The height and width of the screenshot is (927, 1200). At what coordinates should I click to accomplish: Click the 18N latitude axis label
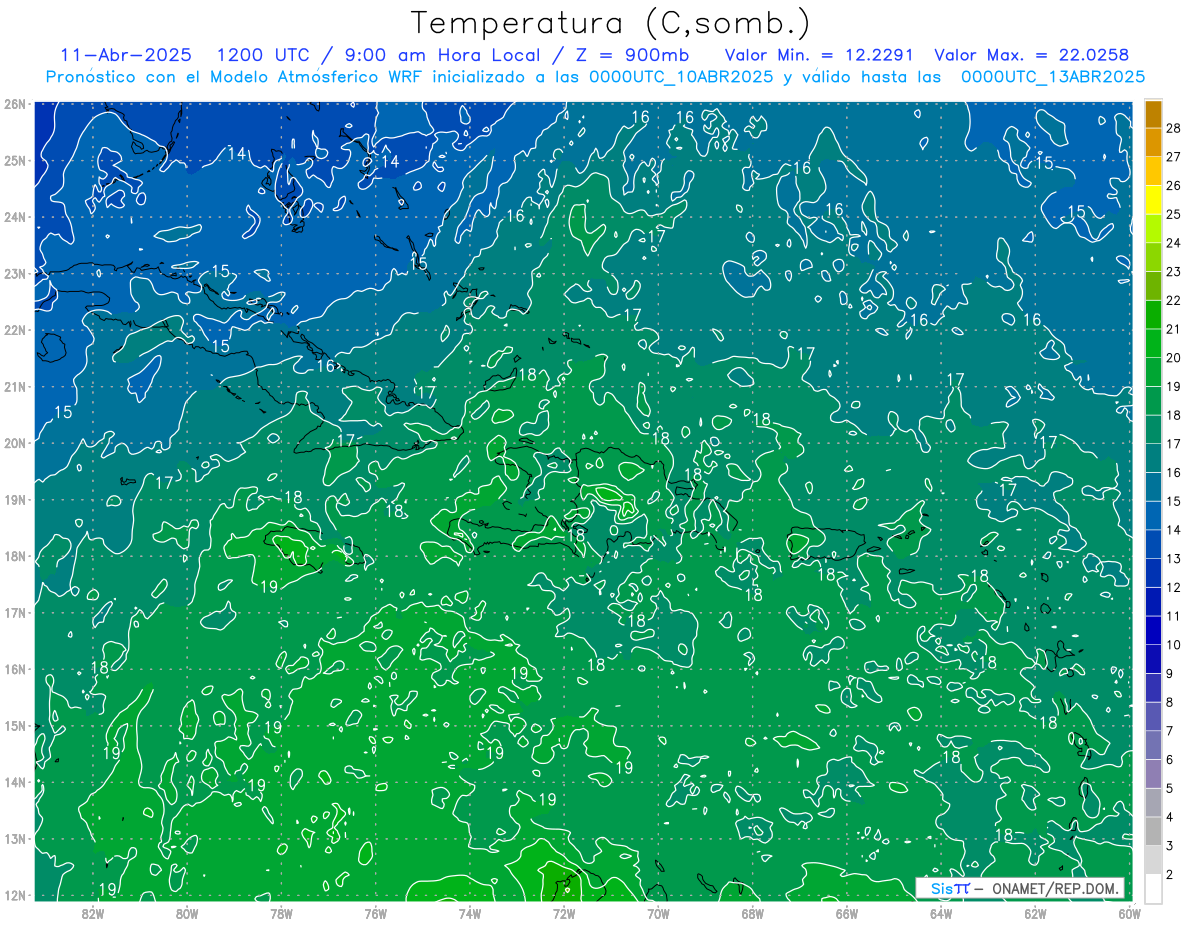click(x=15, y=556)
